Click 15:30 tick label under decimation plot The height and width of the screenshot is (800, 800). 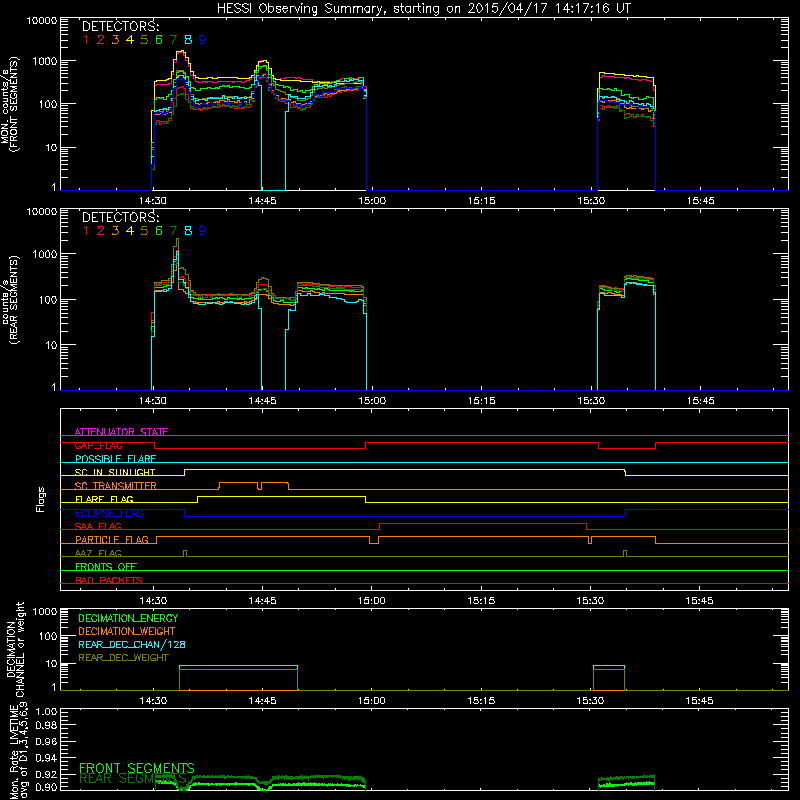(590, 701)
